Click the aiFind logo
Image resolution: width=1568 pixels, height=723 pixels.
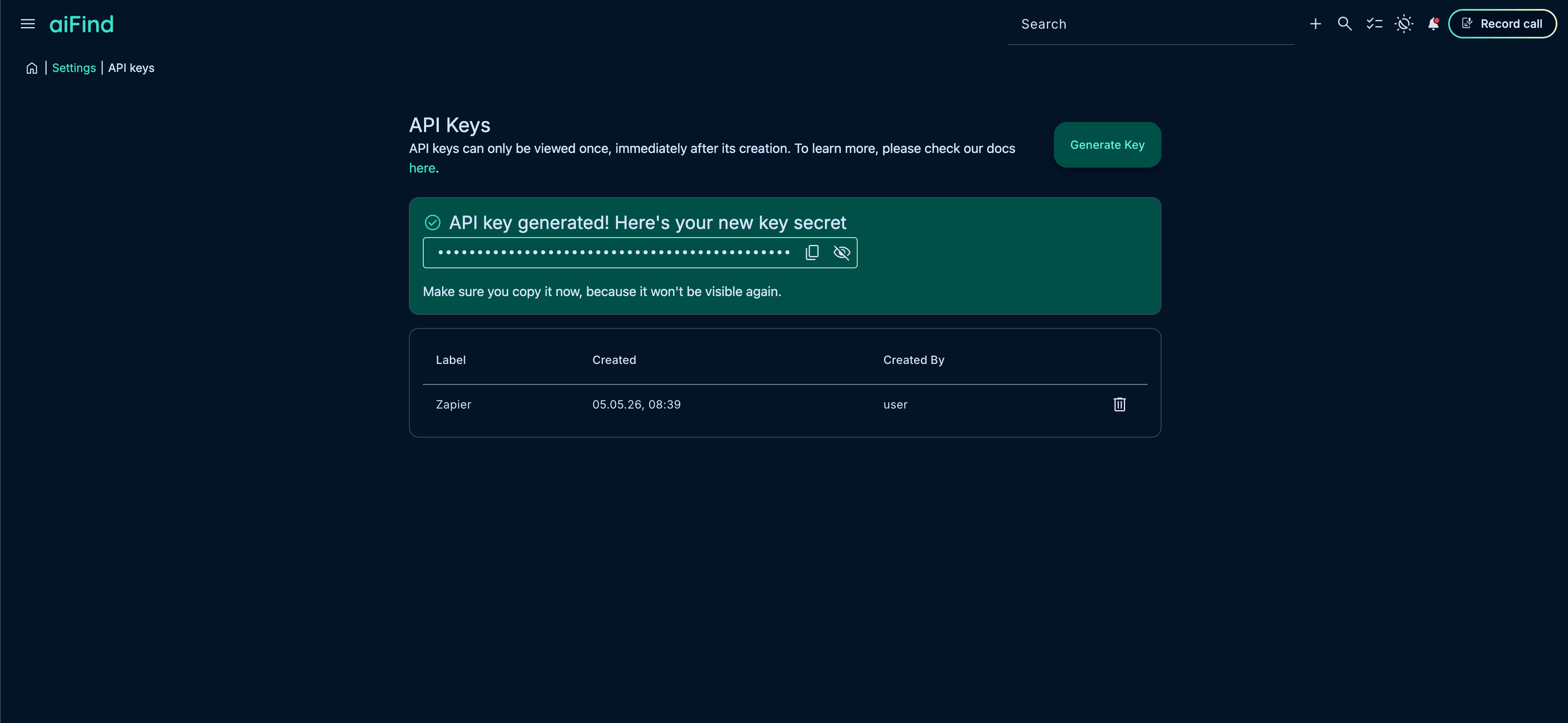[x=81, y=25]
